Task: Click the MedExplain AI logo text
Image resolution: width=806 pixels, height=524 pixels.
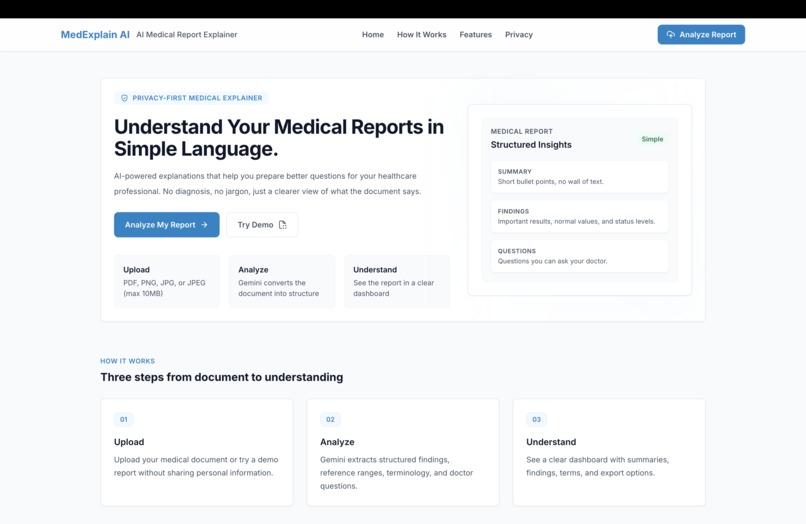Action: (x=95, y=34)
